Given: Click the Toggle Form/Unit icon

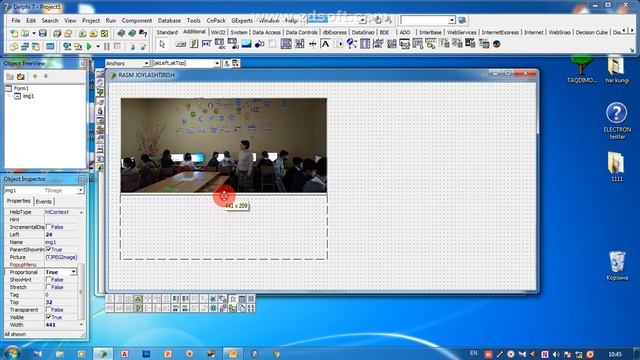Looking at the screenshot, I should pos(36,47).
